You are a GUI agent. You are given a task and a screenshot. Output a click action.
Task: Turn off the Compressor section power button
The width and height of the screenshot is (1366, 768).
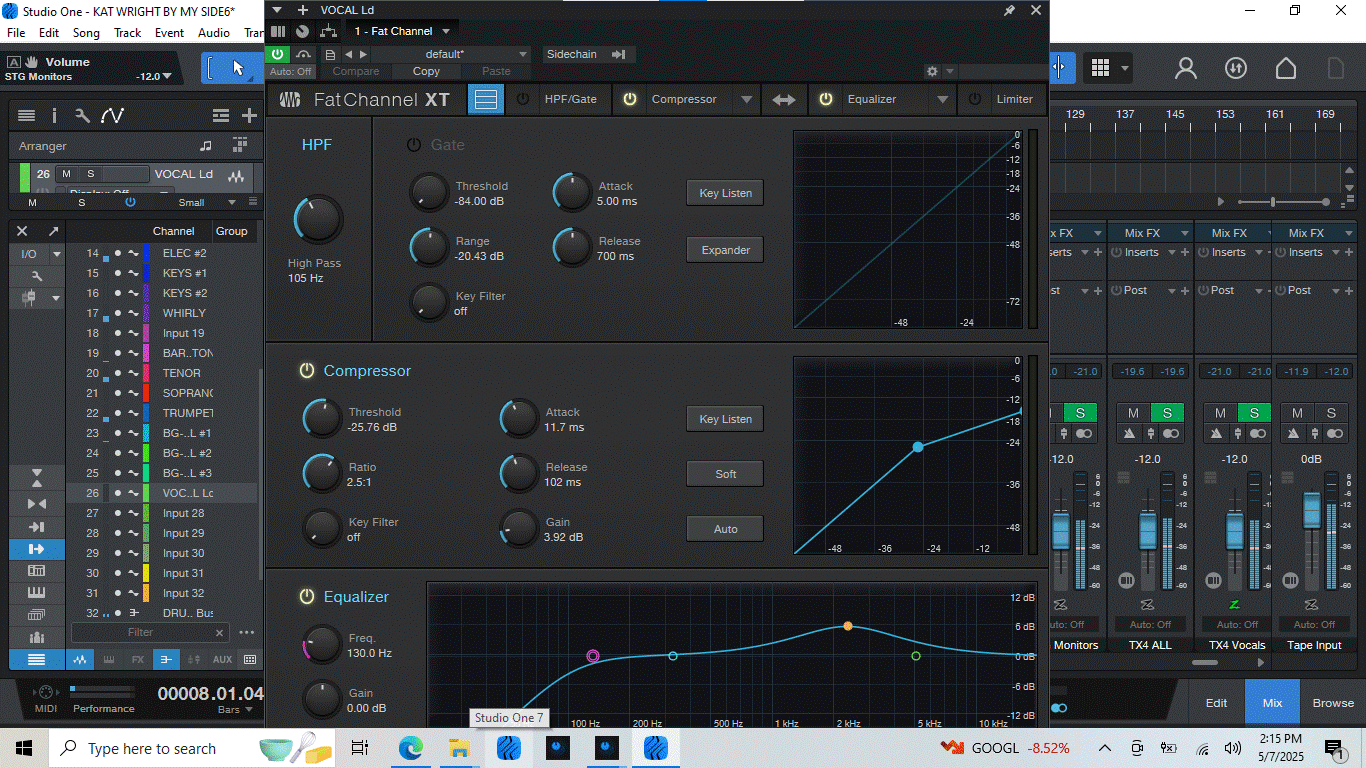point(307,371)
